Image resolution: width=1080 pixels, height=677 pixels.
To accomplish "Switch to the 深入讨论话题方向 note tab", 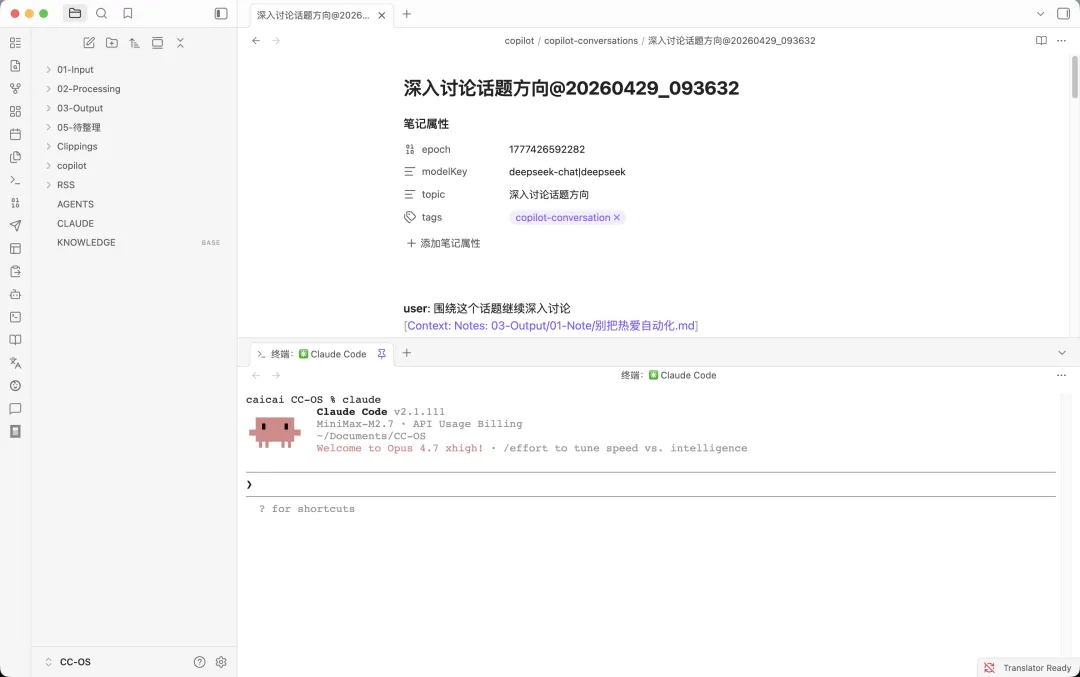I will pos(310,15).
